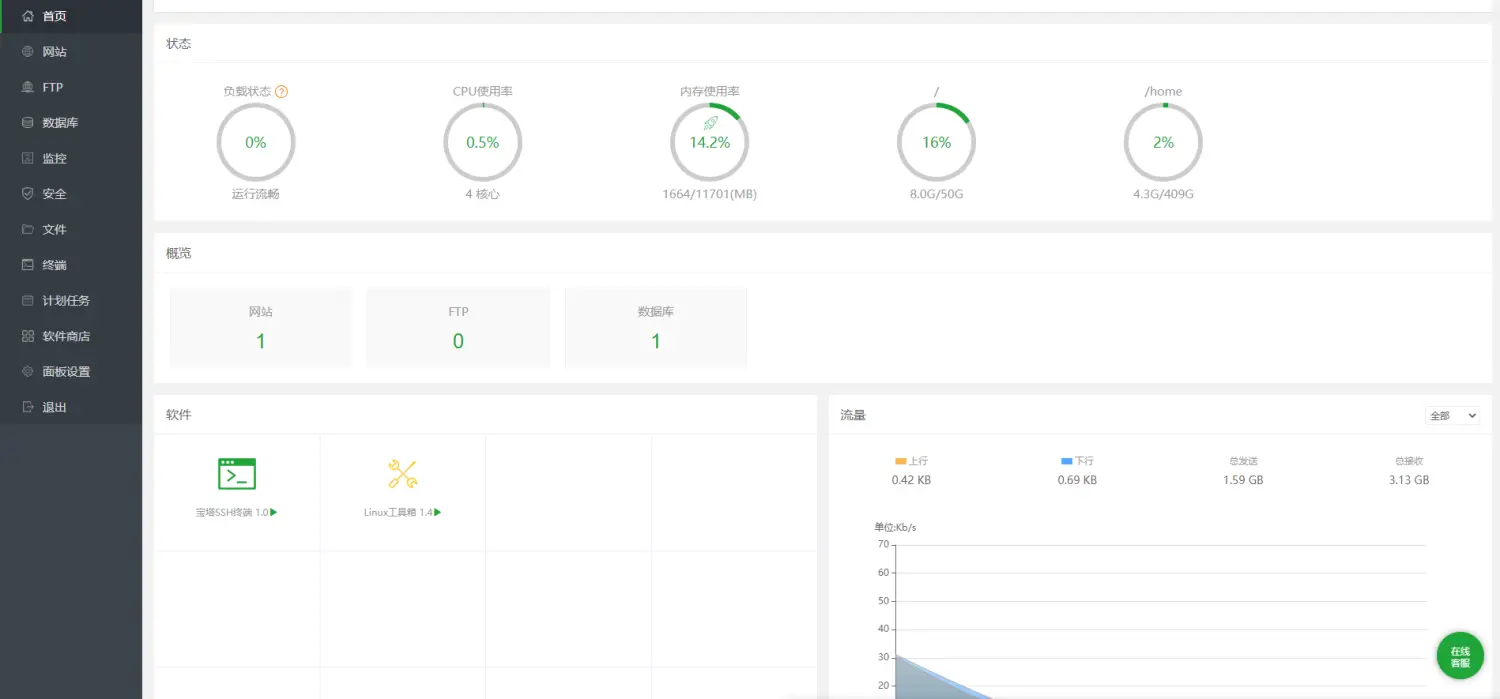Click the monitor icon beside 监控
Viewport: 1500px width, 699px height.
[x=28, y=158]
